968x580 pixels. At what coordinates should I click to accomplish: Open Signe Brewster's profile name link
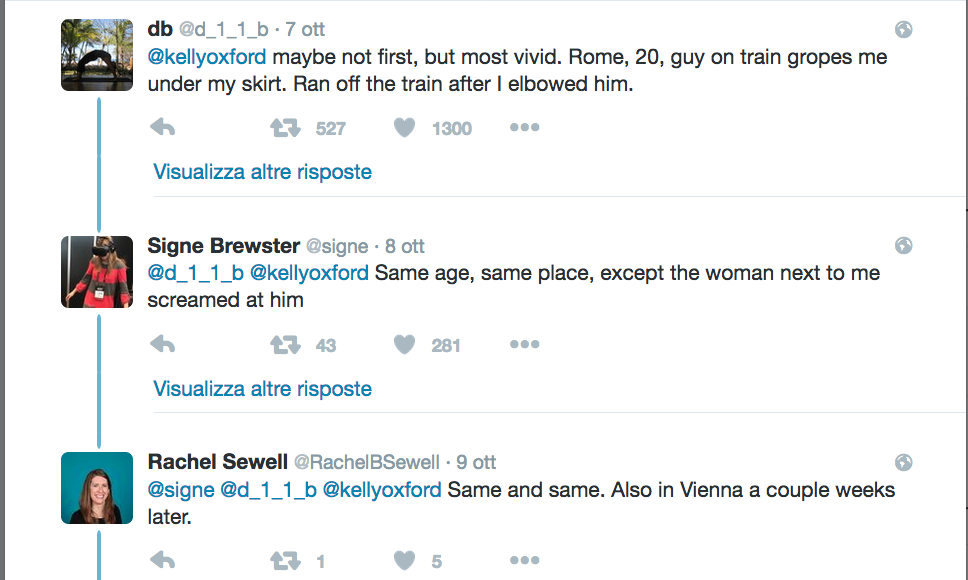223,246
